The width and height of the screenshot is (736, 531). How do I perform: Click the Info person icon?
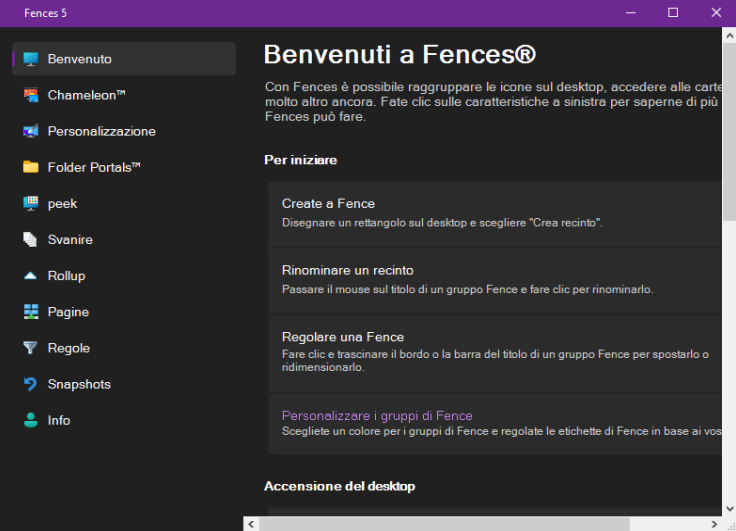[31, 420]
